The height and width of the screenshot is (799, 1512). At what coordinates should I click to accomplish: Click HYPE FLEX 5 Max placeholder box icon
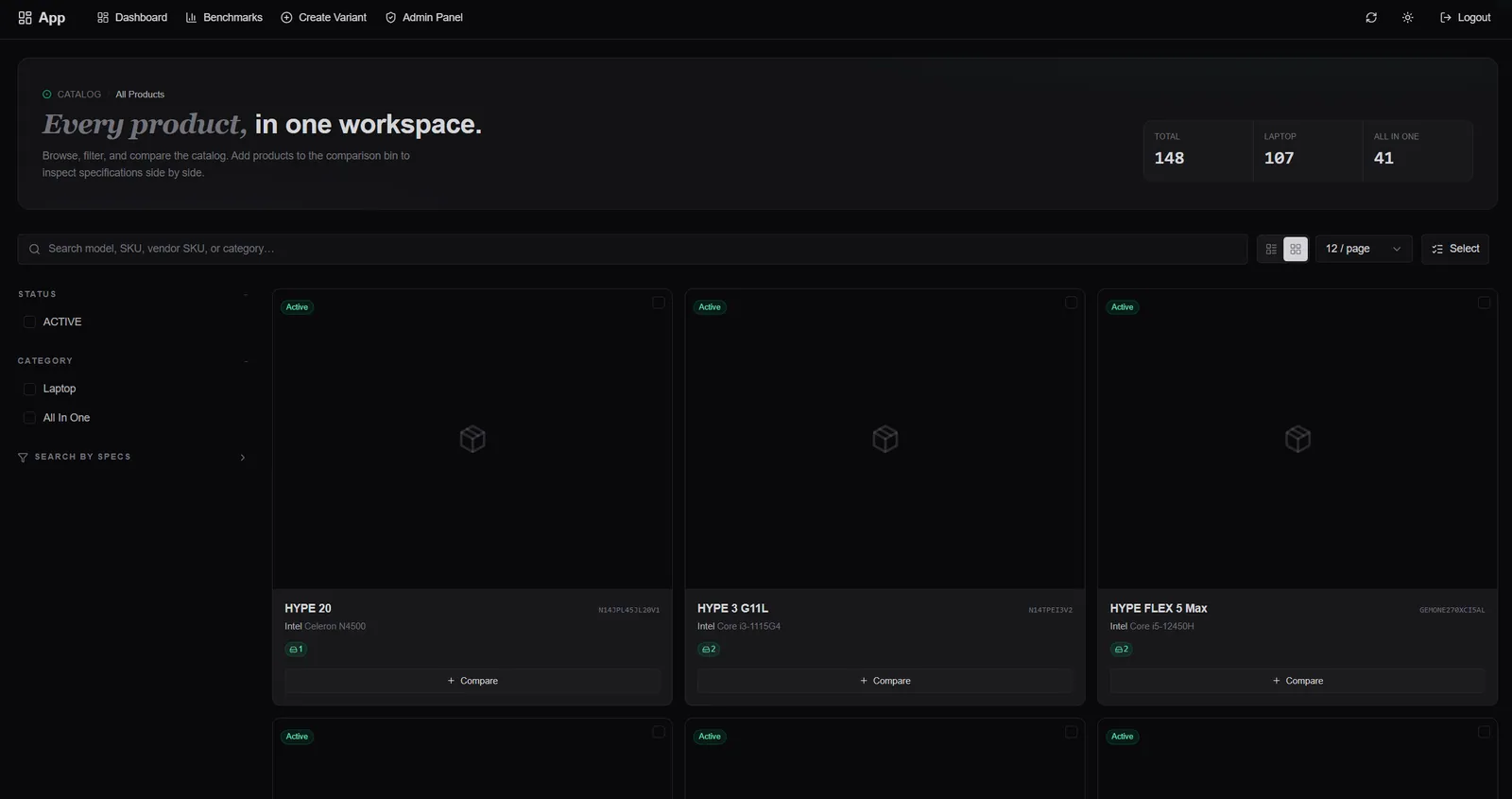pyautogui.click(x=1297, y=439)
